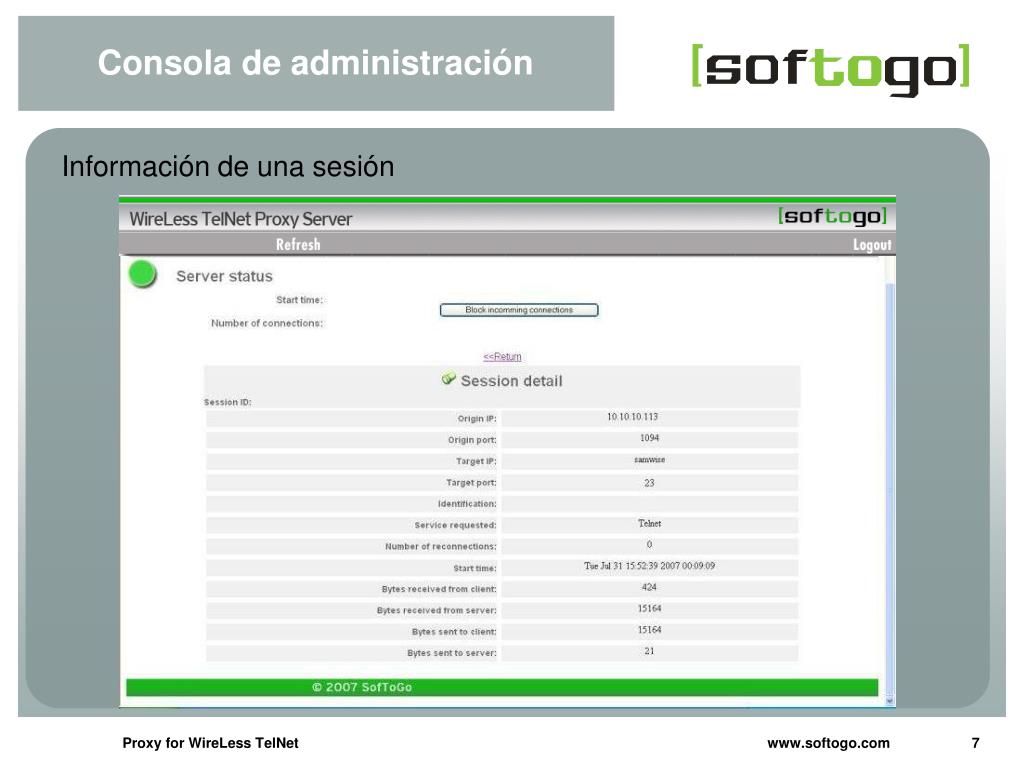Click the Identification label
Screen dimensions: 1024x768
(467, 504)
